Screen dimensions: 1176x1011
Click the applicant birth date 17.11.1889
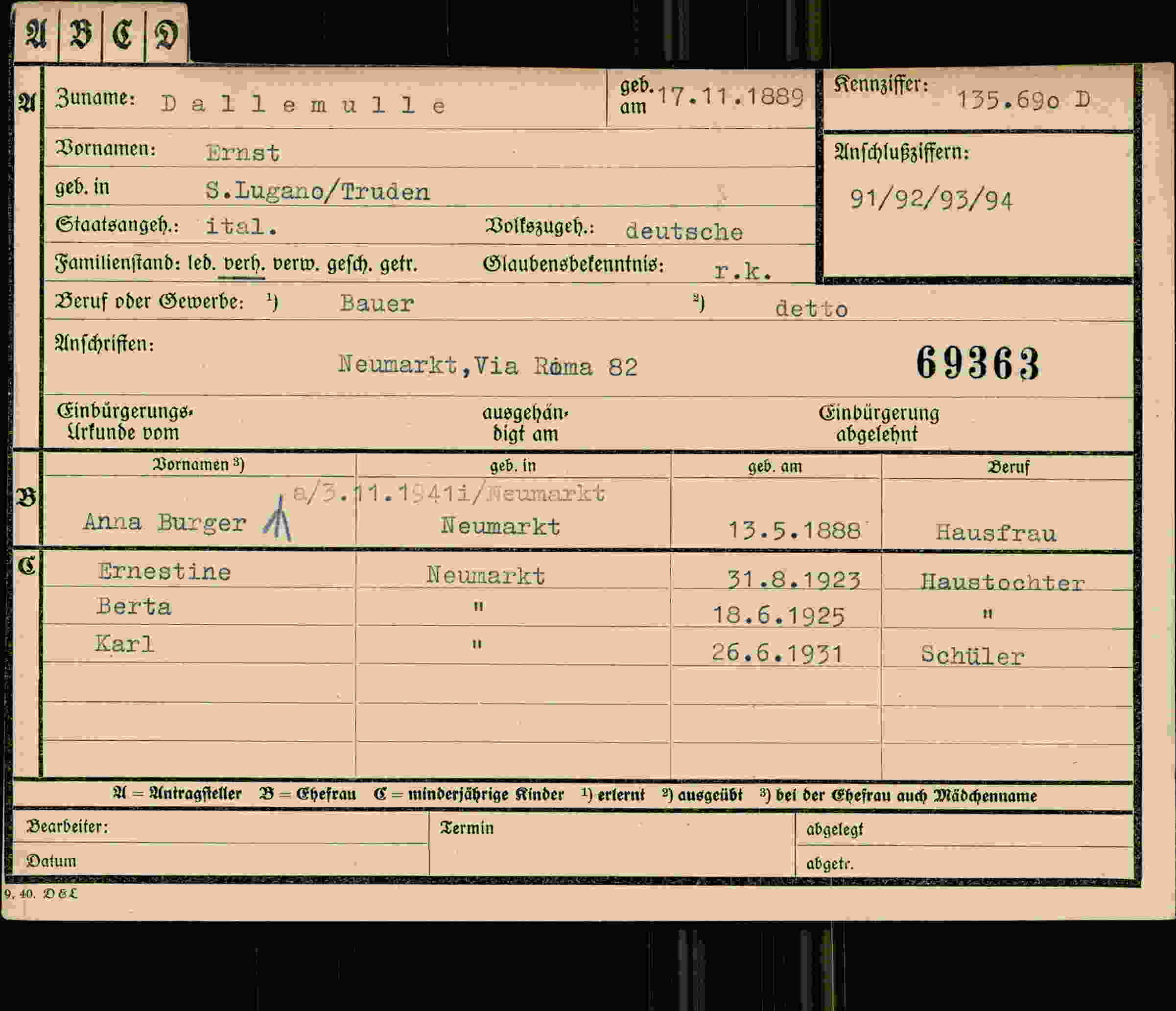pos(730,96)
